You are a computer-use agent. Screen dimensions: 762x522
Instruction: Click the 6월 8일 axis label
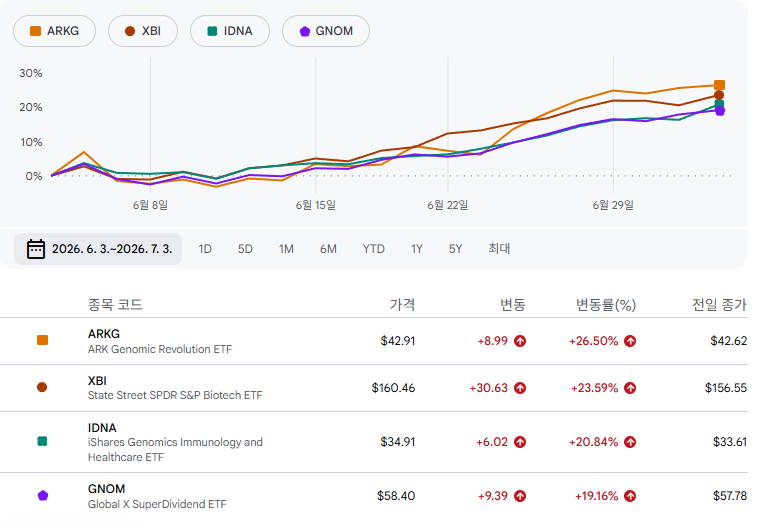pos(151,205)
